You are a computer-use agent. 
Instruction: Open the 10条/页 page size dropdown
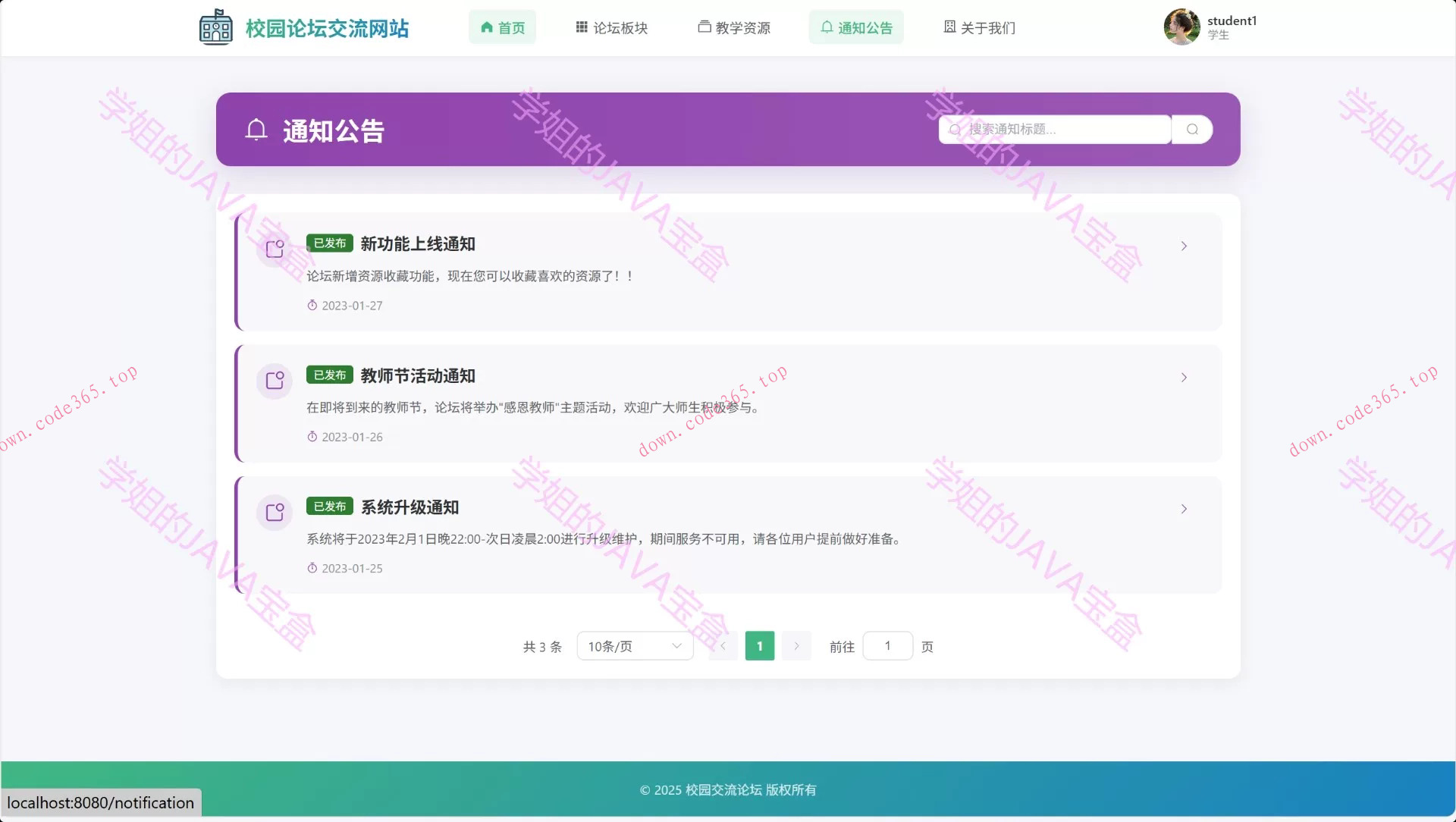point(635,645)
